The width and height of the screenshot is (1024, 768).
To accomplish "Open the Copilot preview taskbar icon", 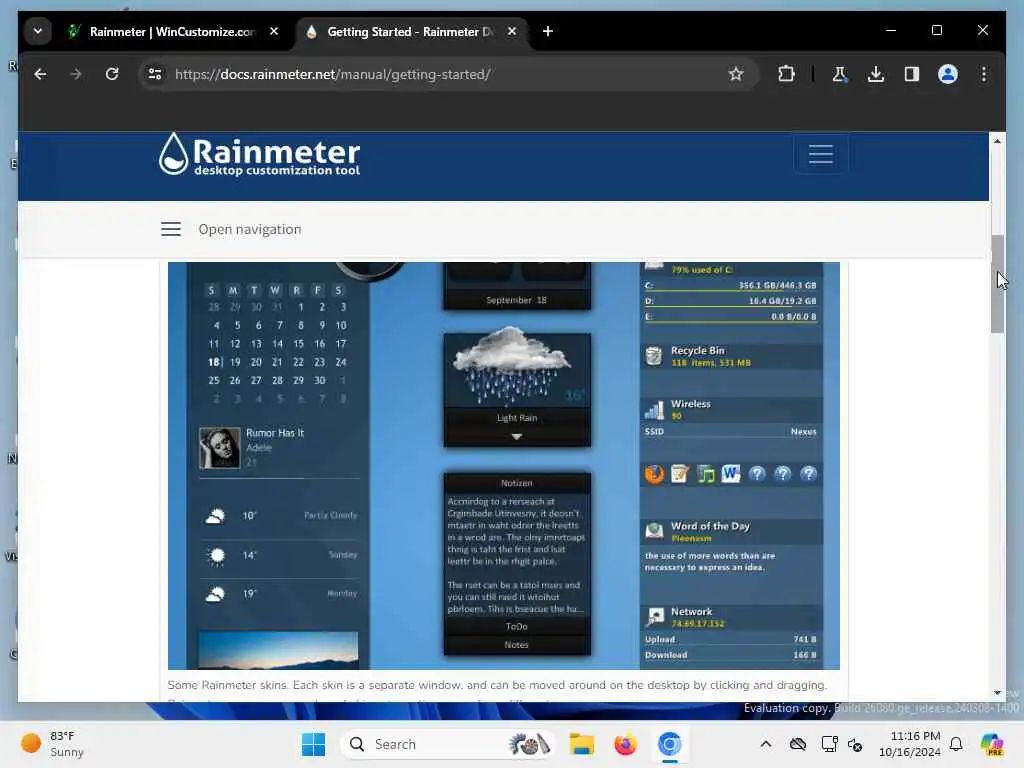I will coord(992,744).
